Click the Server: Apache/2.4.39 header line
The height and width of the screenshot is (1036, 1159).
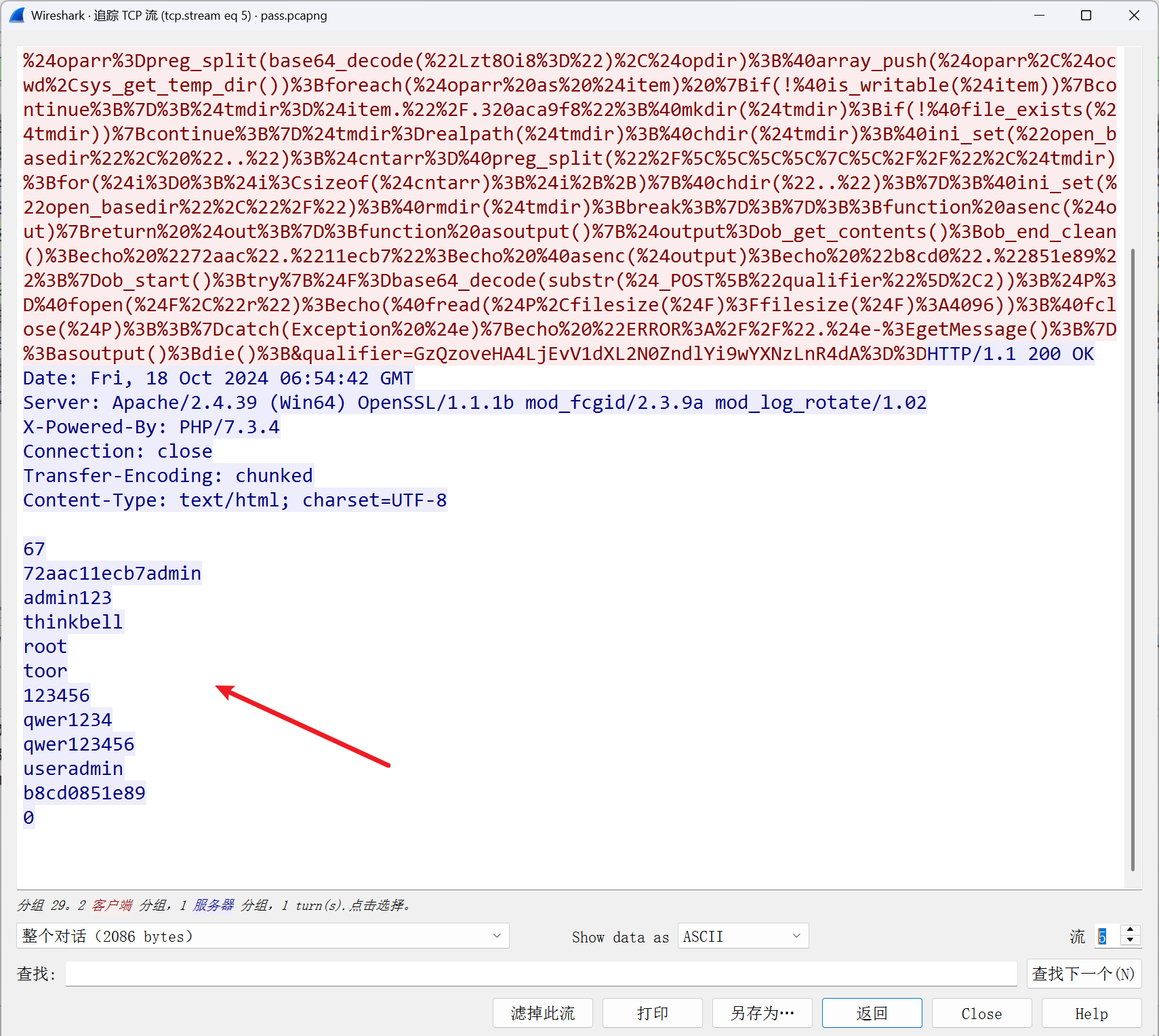click(x=474, y=403)
